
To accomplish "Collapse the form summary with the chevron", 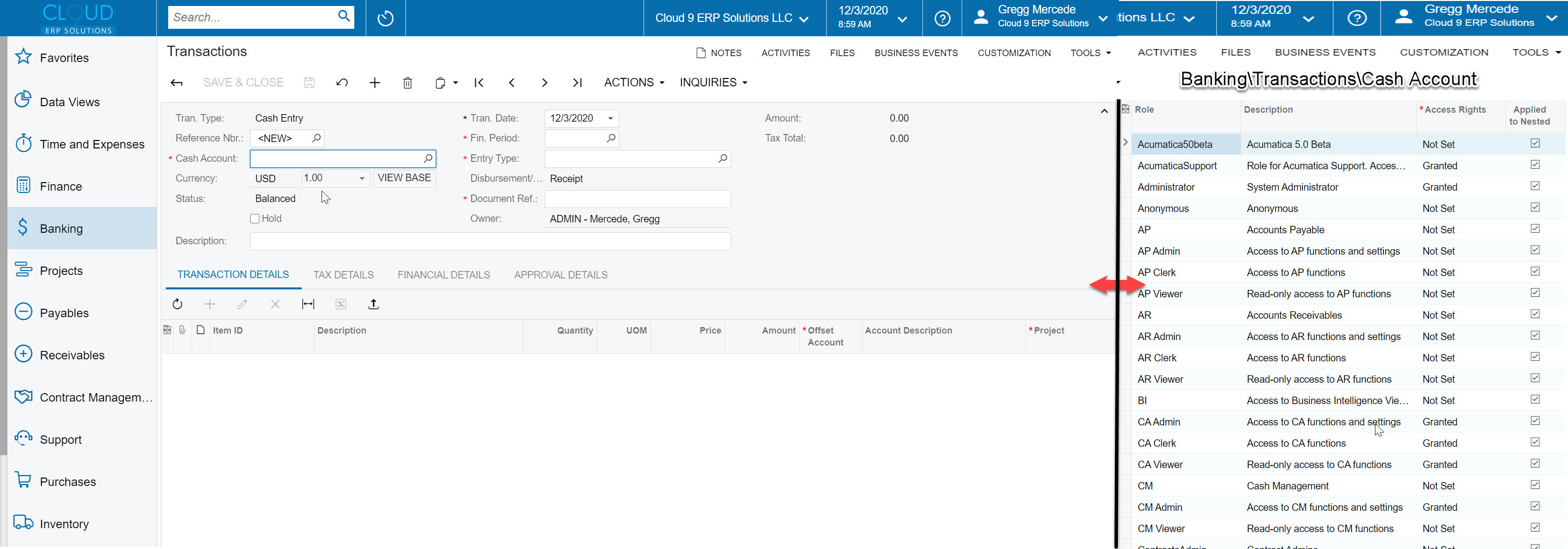I will tap(1104, 111).
